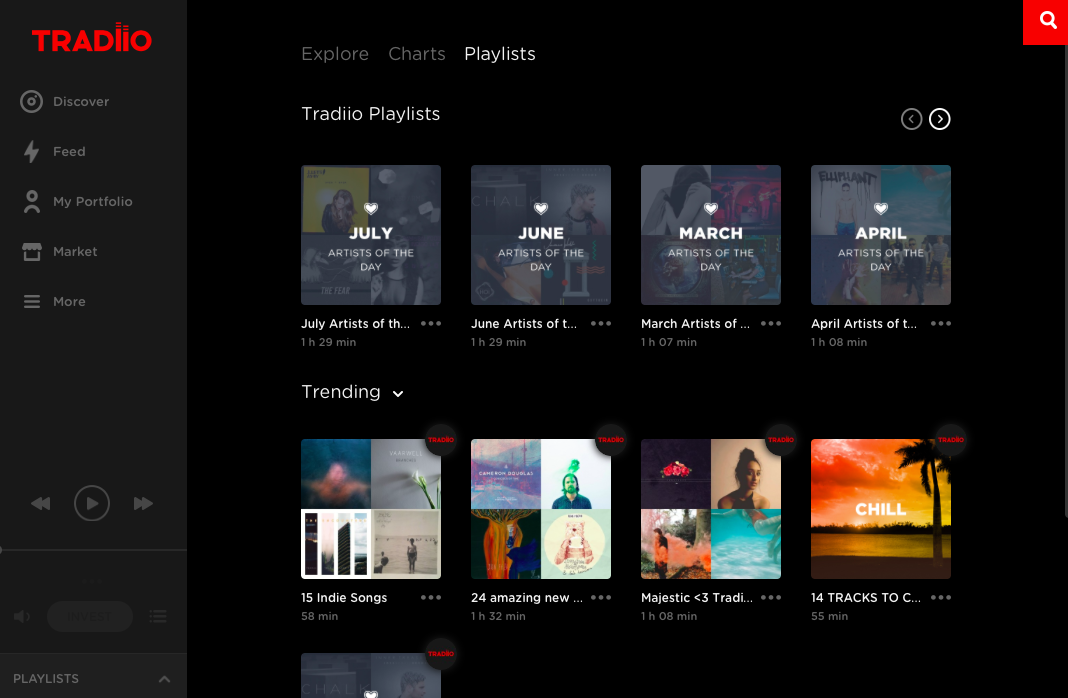Favorite the JULY Artists of the Day playlist

[x=370, y=209]
